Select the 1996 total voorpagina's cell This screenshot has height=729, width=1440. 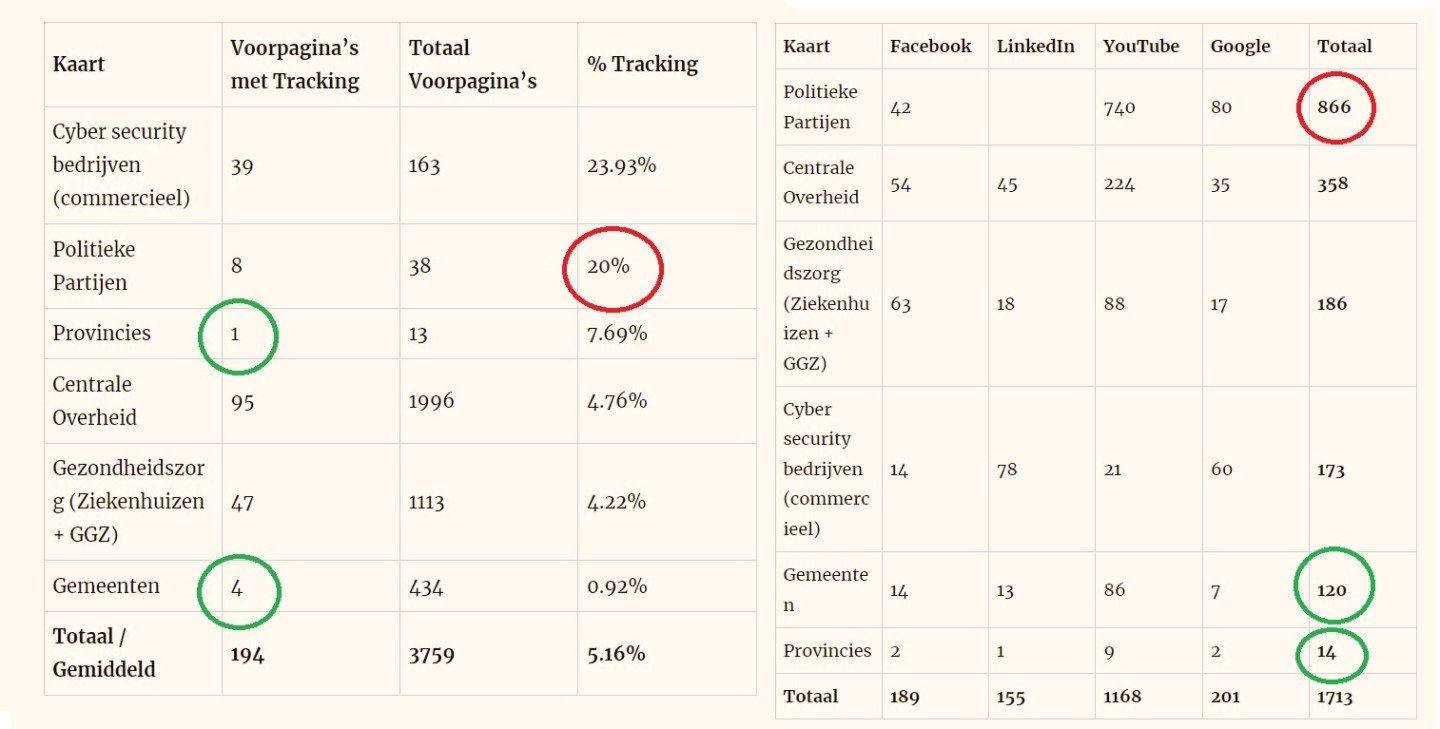pyautogui.click(x=432, y=401)
